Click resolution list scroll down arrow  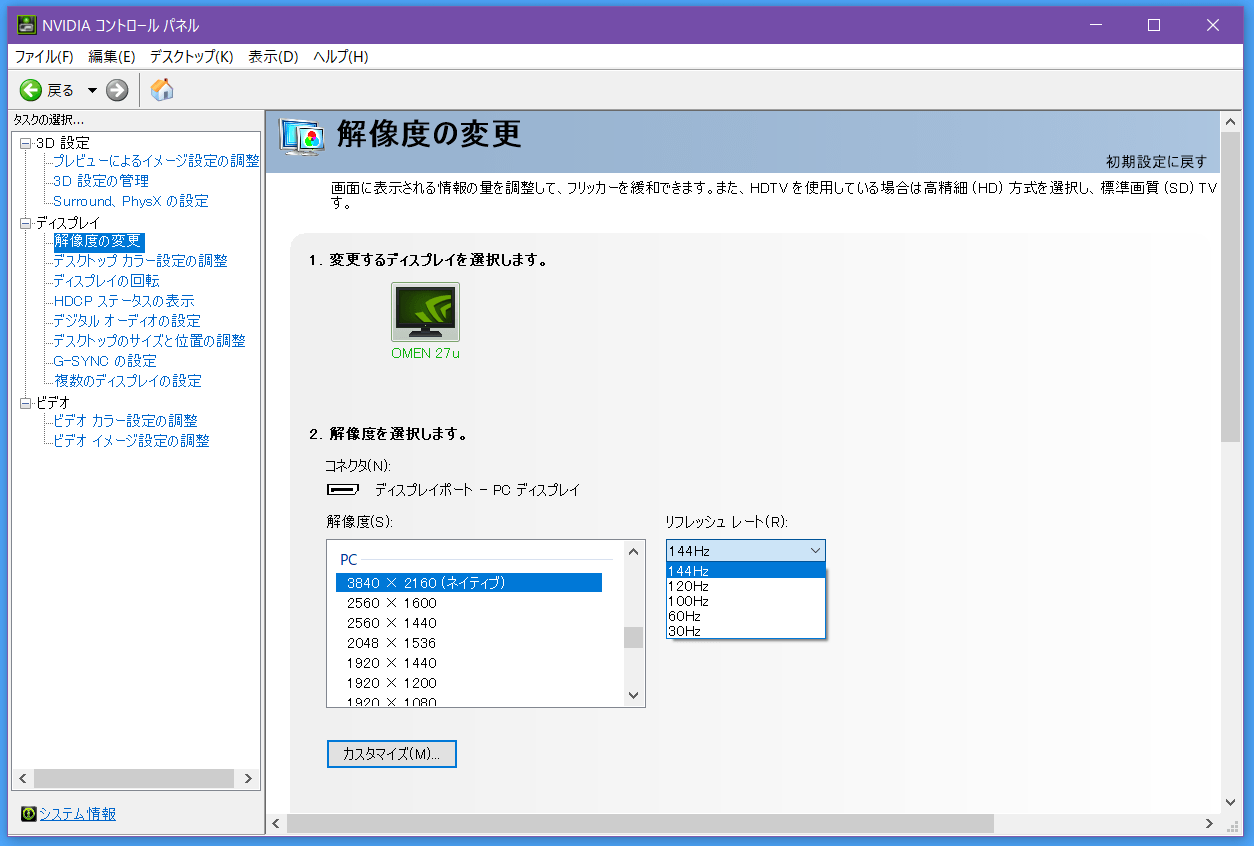[633, 696]
